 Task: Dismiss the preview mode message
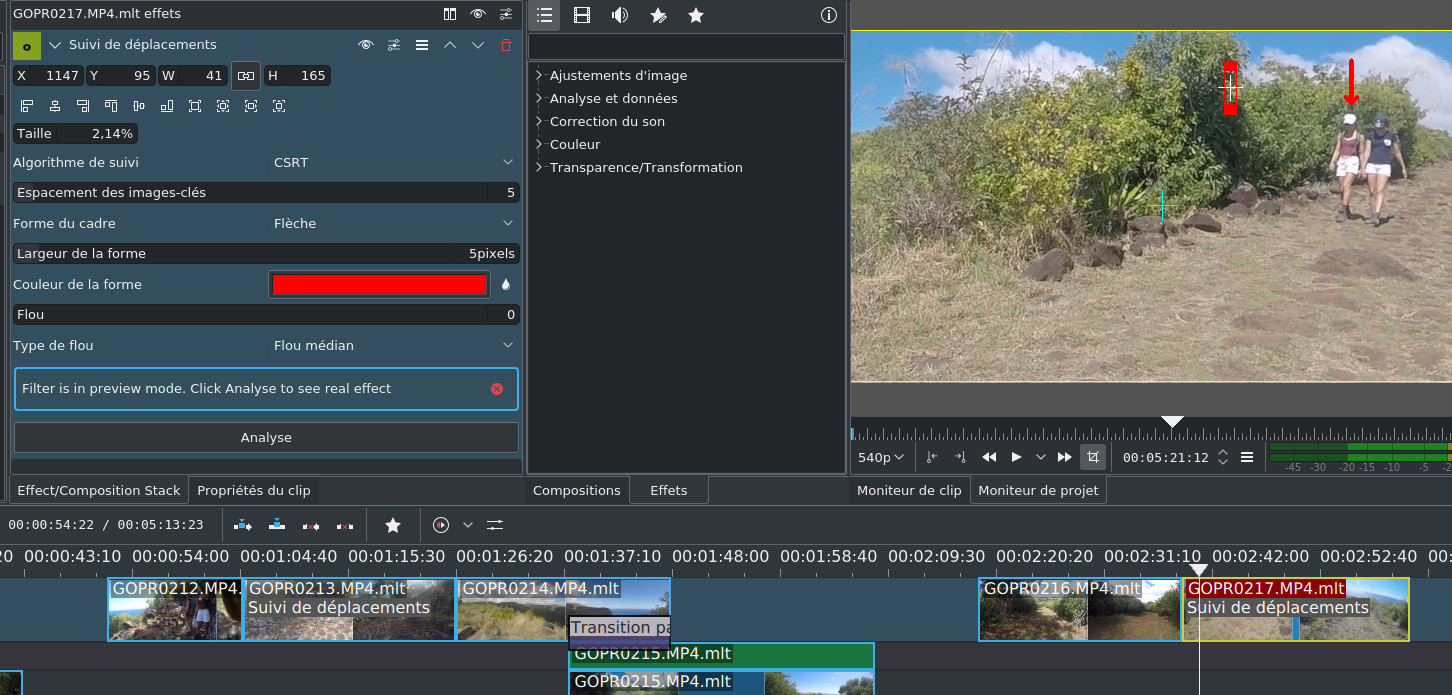pos(497,389)
